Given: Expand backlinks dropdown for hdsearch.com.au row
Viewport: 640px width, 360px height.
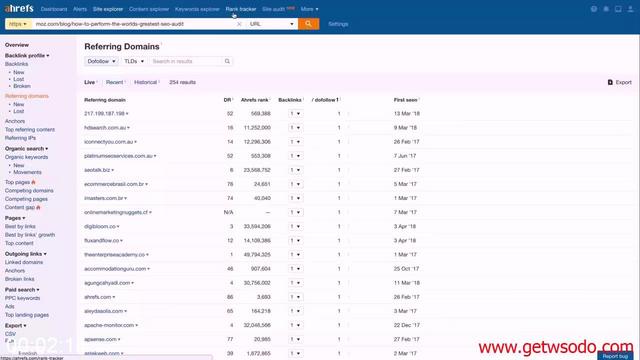Looking at the screenshot, I should (296, 128).
